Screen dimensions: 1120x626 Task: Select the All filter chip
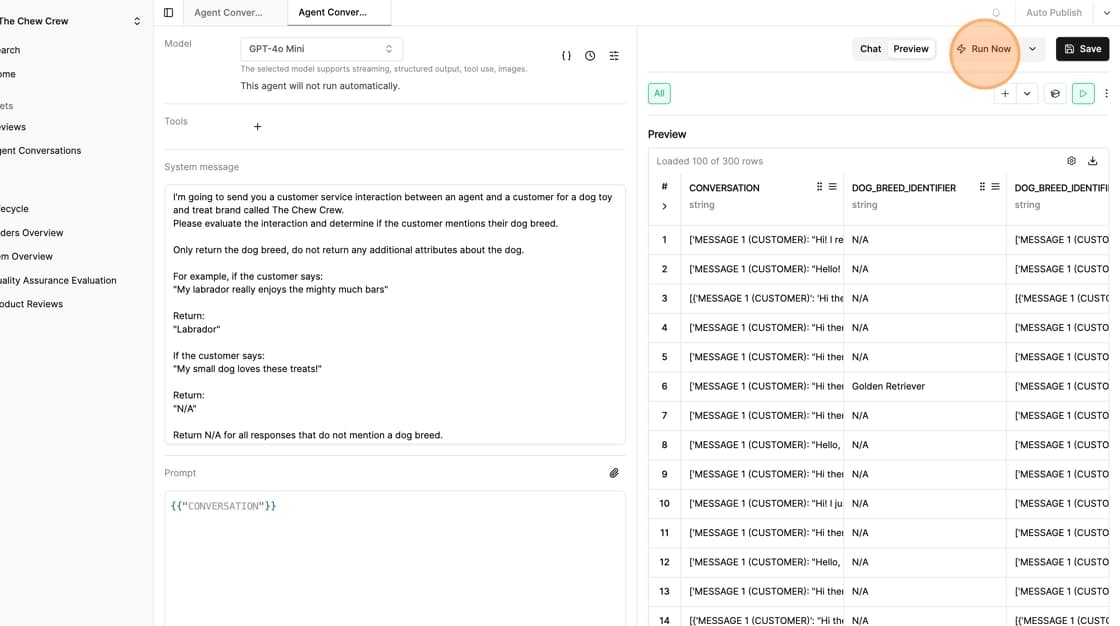659,94
